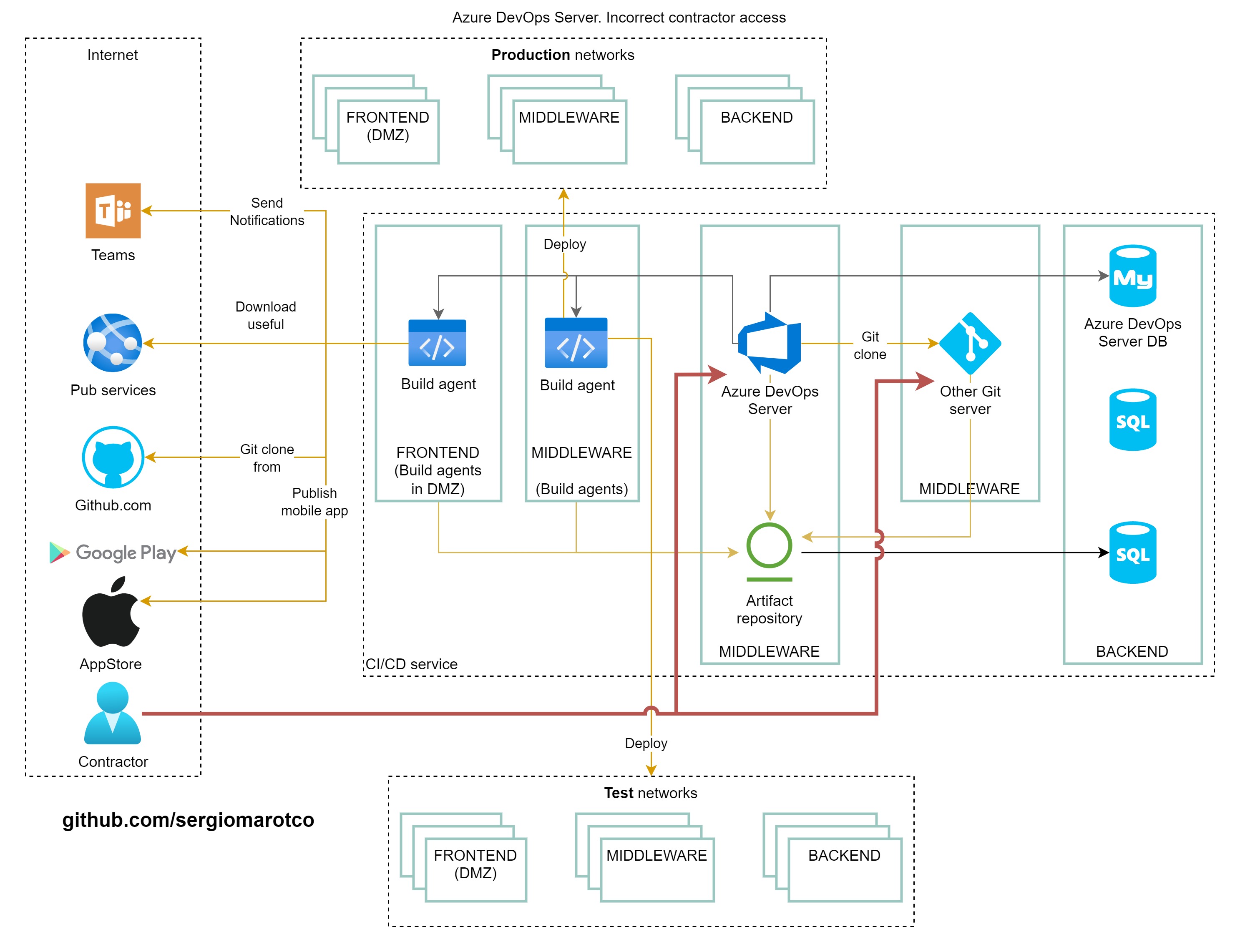Select the Azure DevOps Server icon
This screenshot has height=952, width=1240.
769,342
